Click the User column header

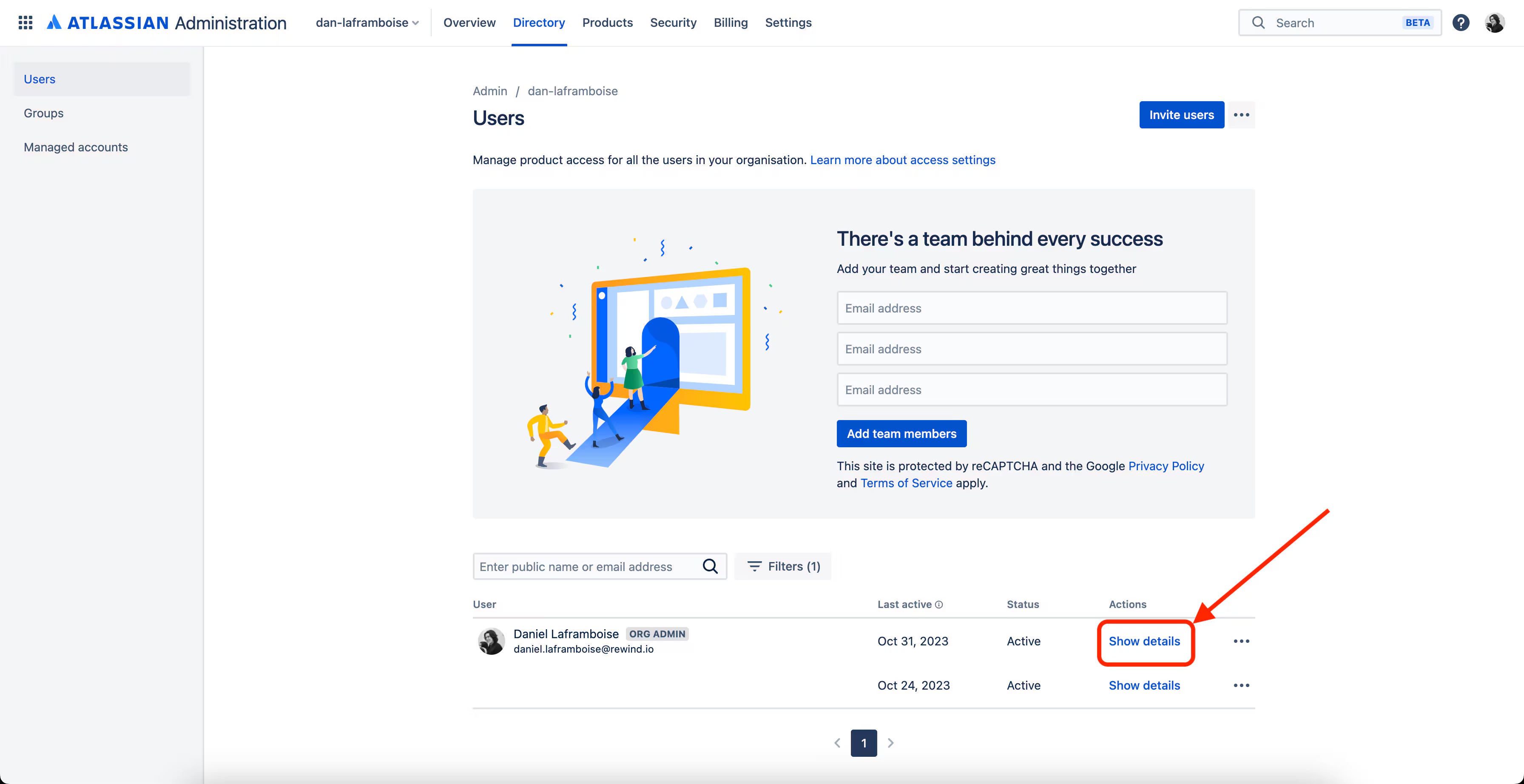(484, 604)
